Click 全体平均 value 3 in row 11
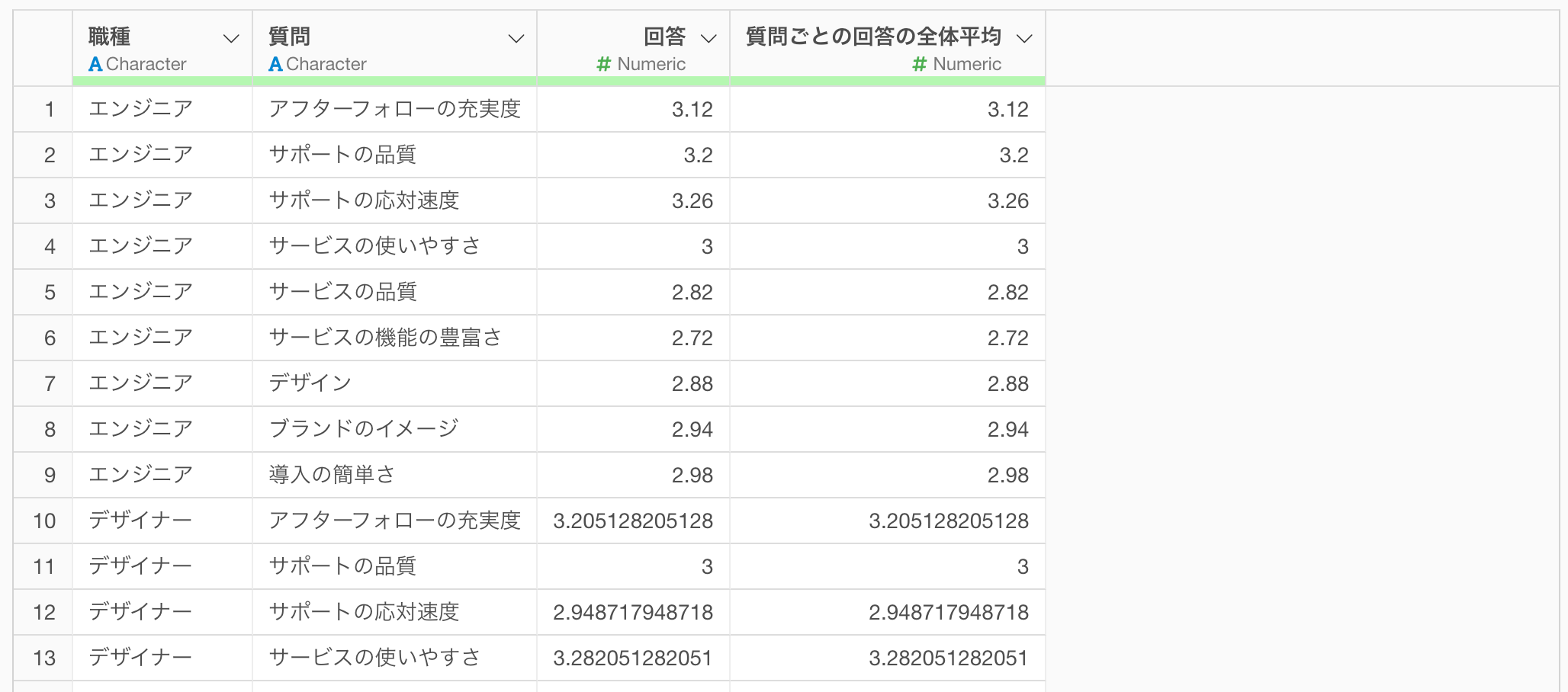The height and width of the screenshot is (692, 1568). (x=1023, y=566)
